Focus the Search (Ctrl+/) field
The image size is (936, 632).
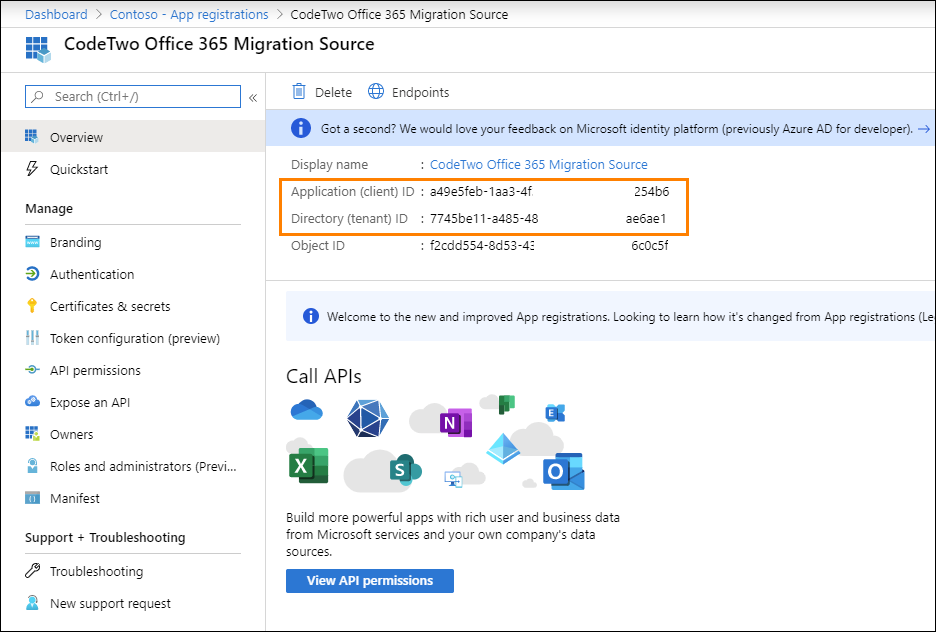tap(133, 96)
